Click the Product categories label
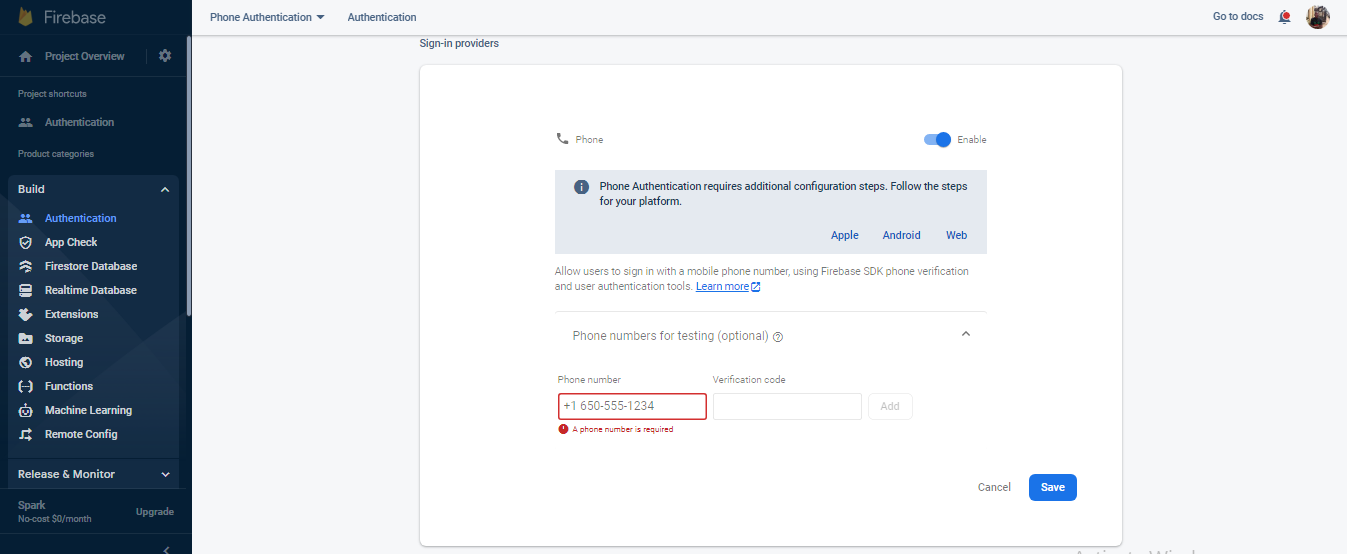1347x554 pixels. [x=56, y=154]
